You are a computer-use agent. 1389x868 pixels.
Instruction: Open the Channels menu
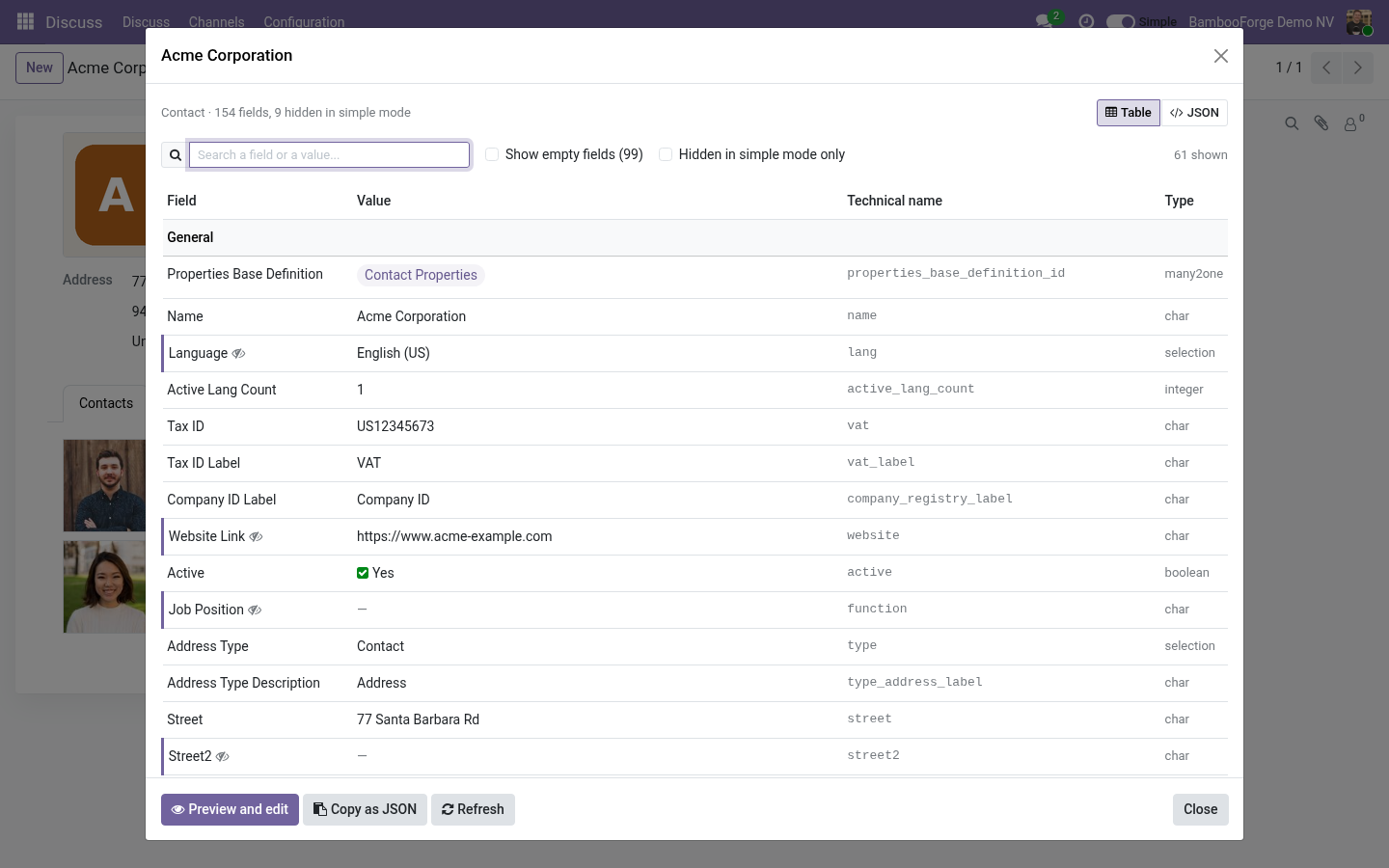(216, 21)
